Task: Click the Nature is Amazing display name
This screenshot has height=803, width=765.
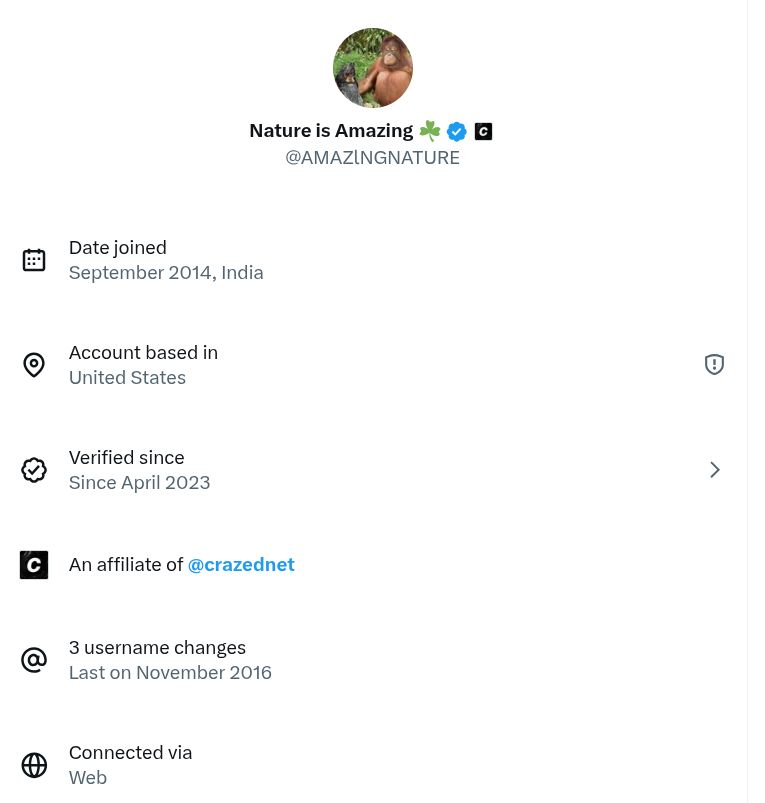Action: 331,131
